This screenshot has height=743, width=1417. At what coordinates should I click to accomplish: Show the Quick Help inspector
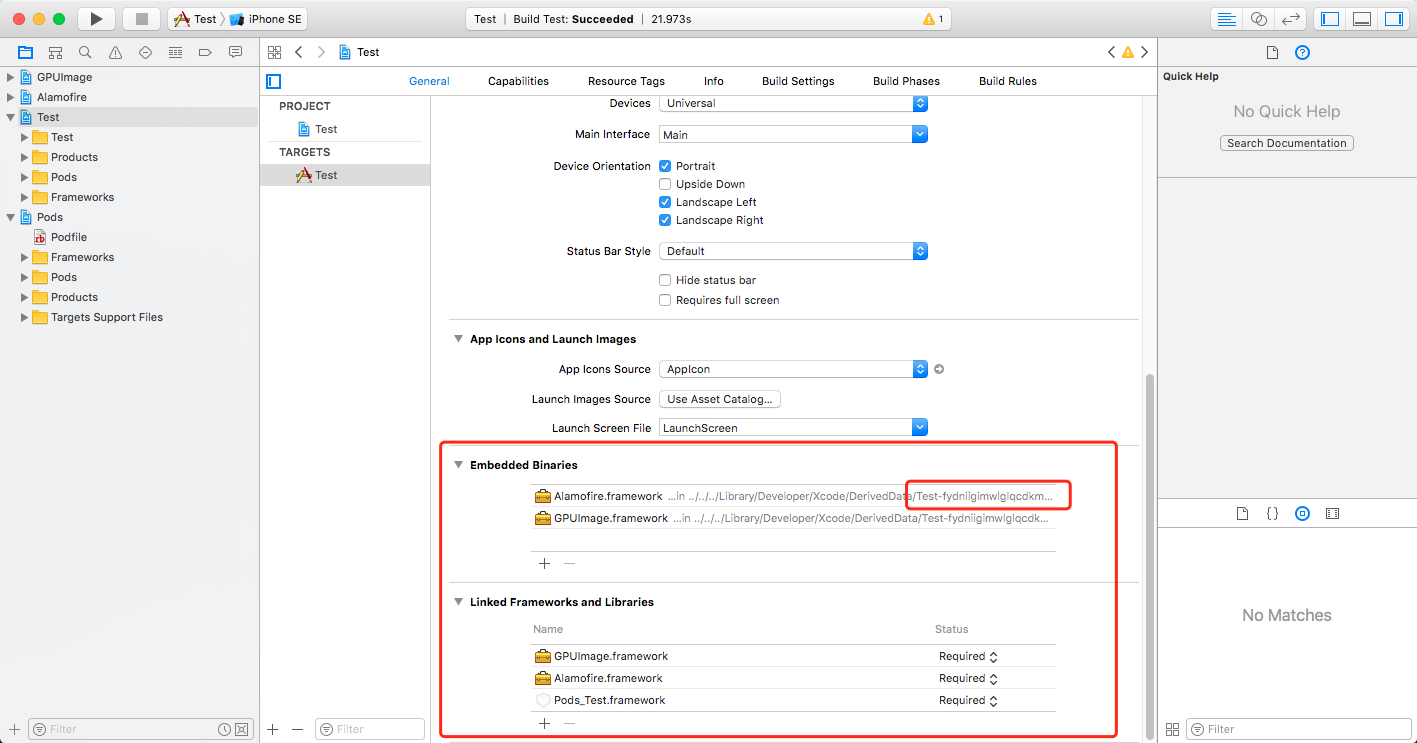pos(1302,53)
